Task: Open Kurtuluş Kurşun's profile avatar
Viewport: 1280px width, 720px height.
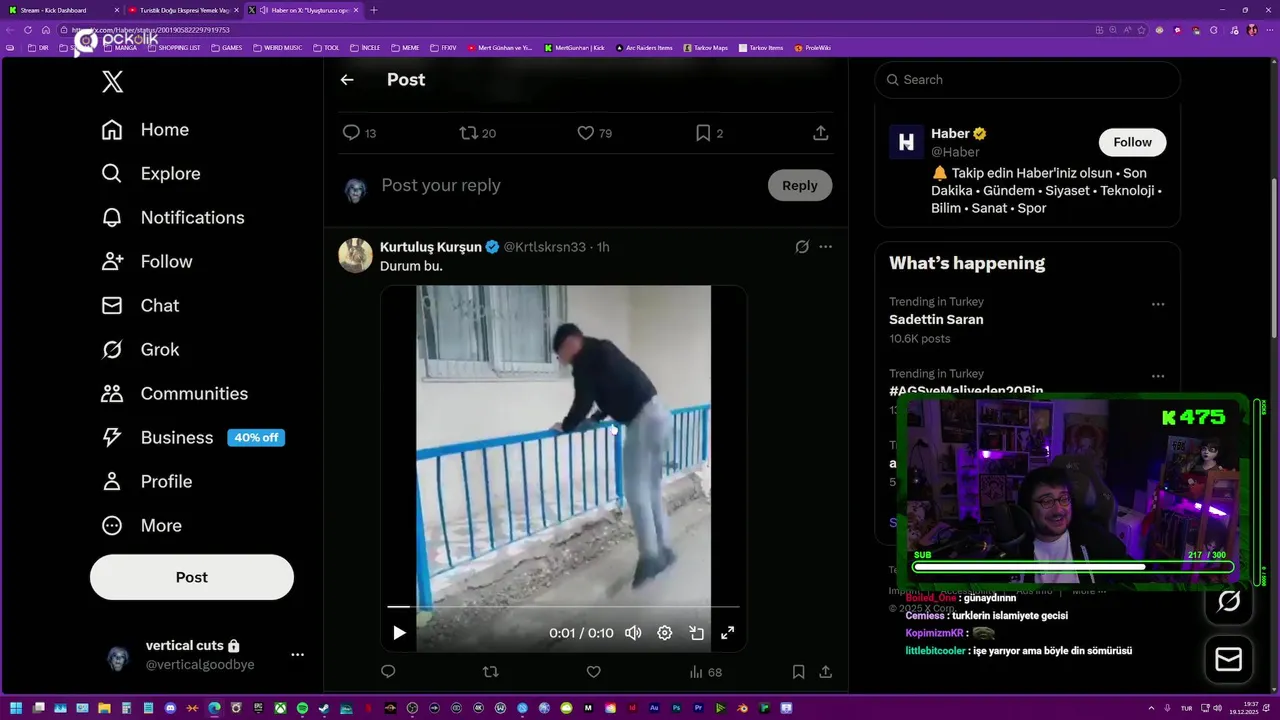Action: pyautogui.click(x=355, y=255)
